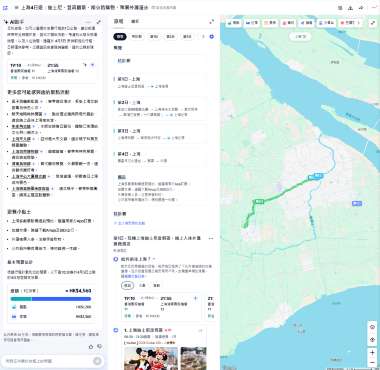Open the Mickey and Minnie Disney photo
The width and height of the screenshot is (380, 370).
[x=151, y=358]
